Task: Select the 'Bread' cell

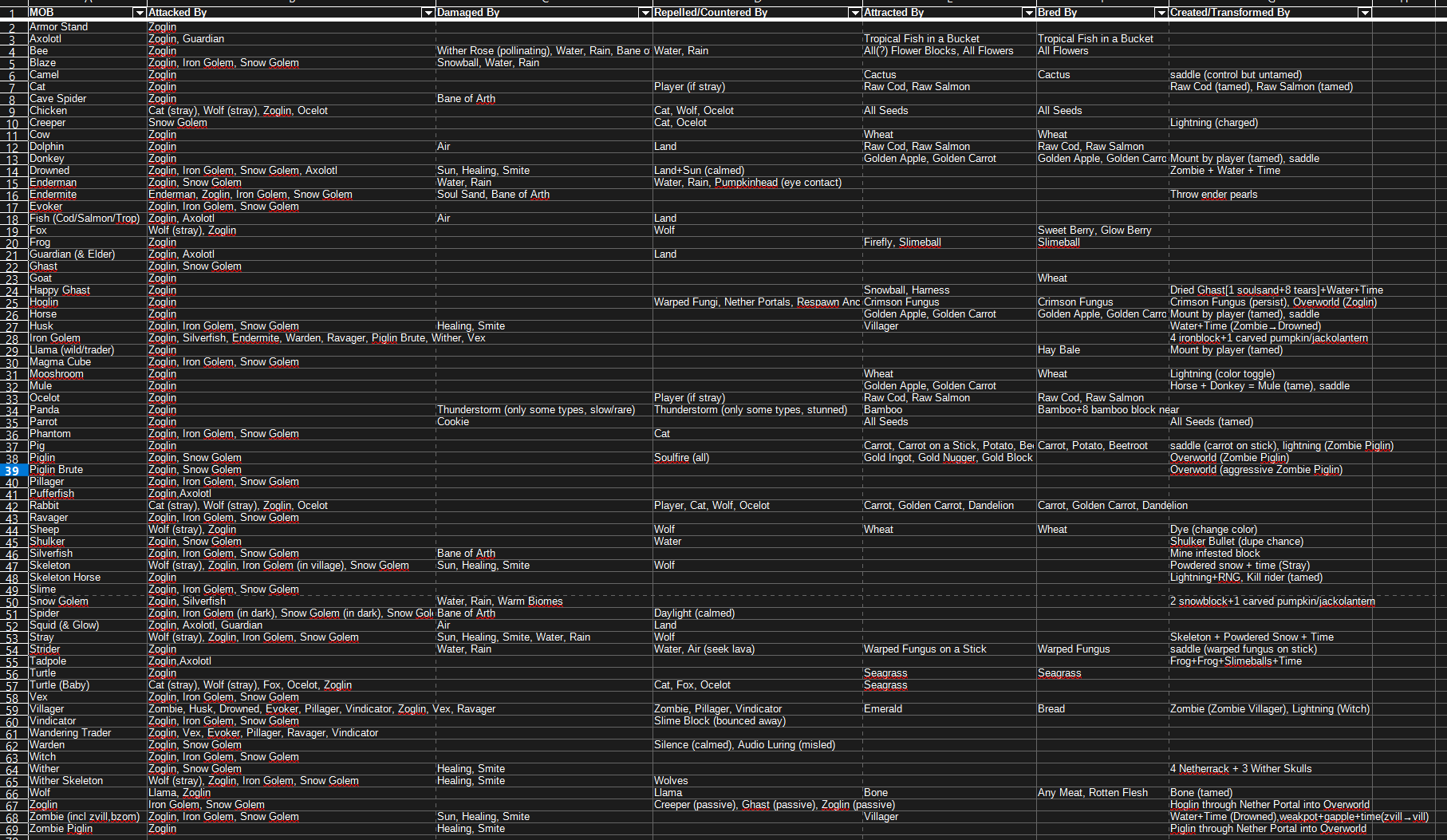Action: click(1102, 709)
